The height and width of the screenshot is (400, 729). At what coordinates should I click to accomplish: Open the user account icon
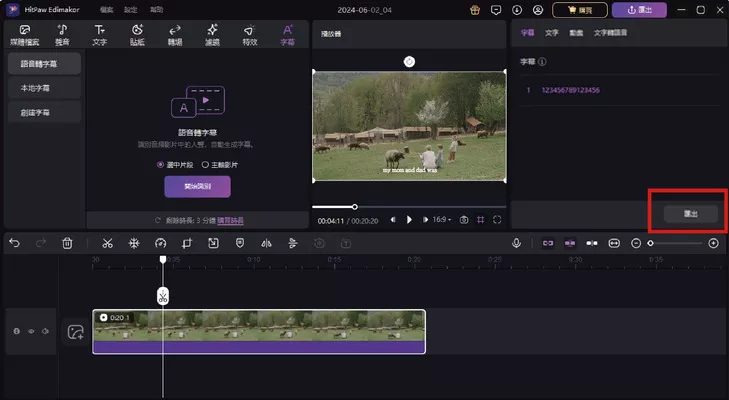pos(538,10)
